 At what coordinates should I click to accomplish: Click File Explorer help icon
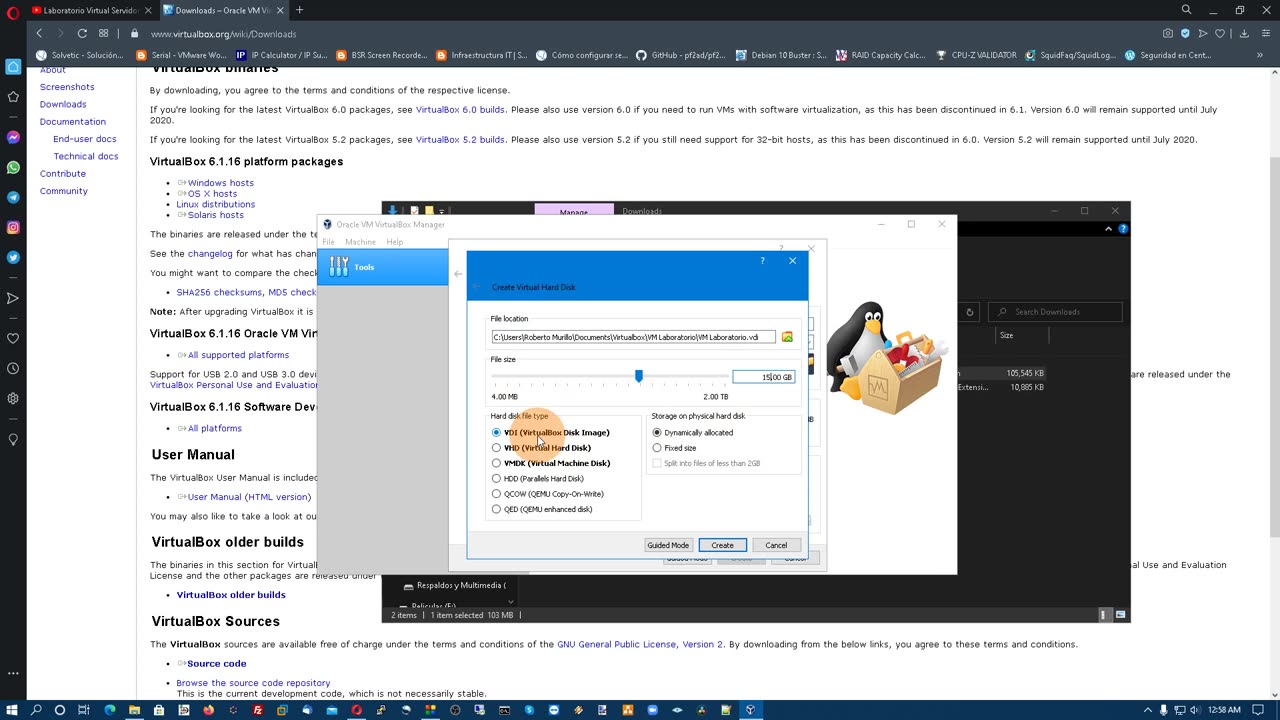pos(1124,229)
